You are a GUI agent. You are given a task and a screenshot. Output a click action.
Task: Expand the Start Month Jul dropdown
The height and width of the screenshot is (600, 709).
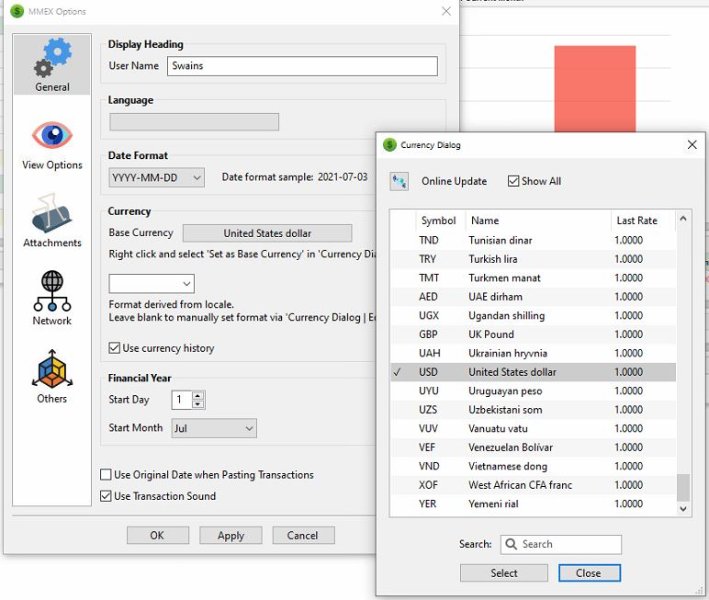(x=213, y=428)
